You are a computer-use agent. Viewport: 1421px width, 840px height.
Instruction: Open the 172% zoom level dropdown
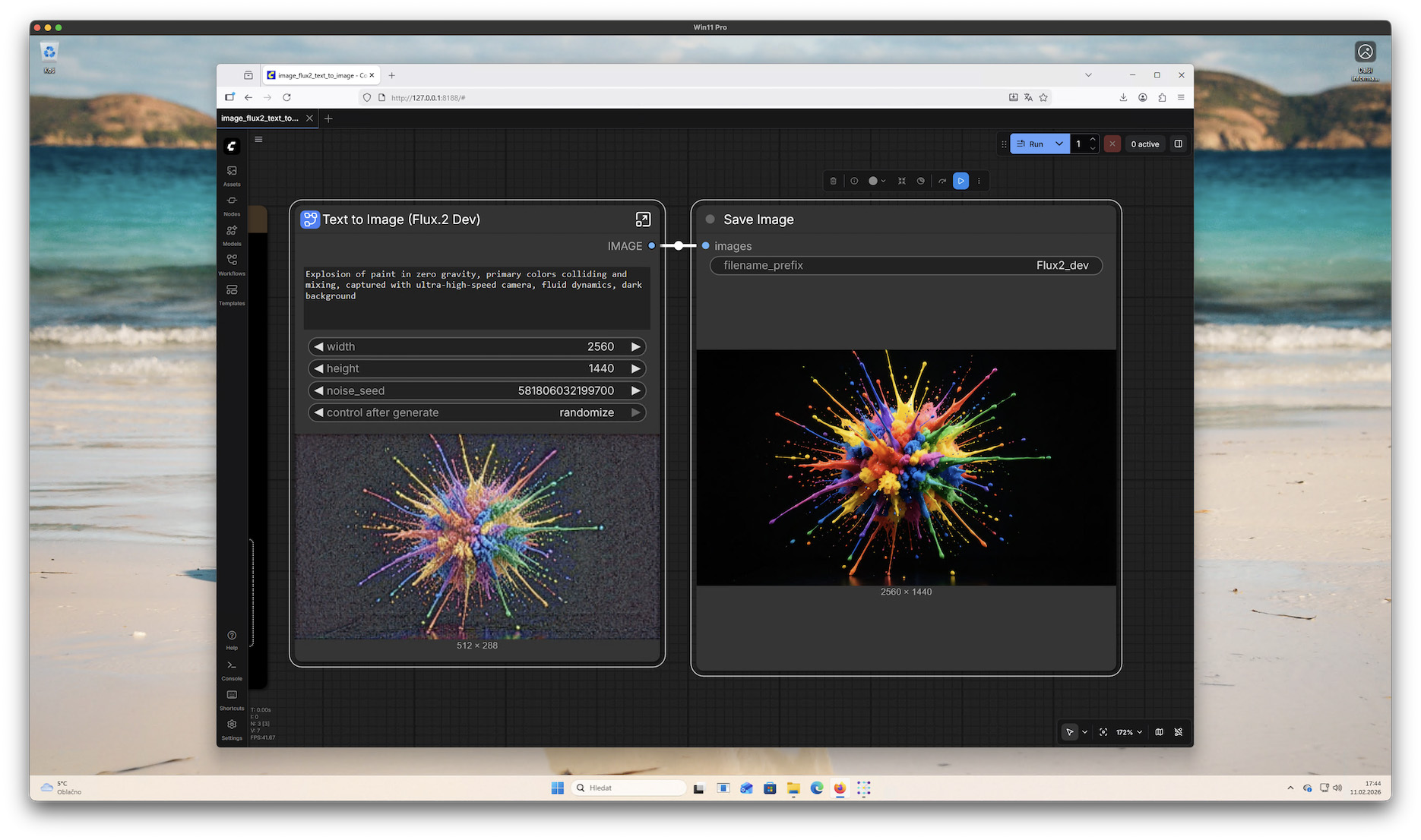[x=1129, y=732]
